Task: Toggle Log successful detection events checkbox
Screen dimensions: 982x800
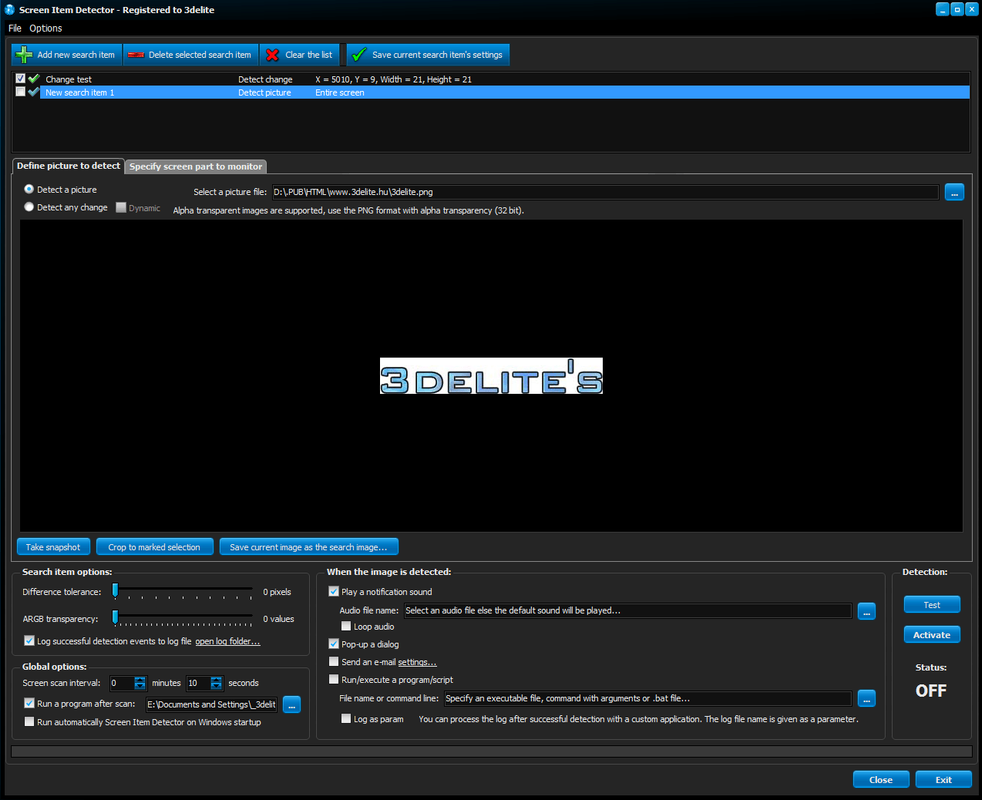Action: point(29,641)
